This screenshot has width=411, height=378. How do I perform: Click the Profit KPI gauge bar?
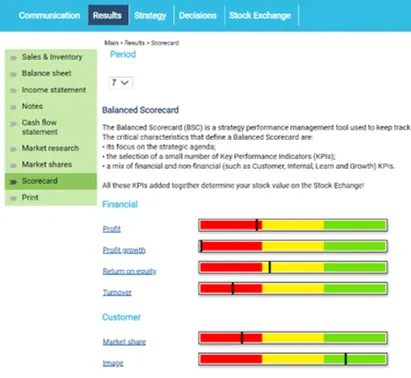tap(293, 225)
